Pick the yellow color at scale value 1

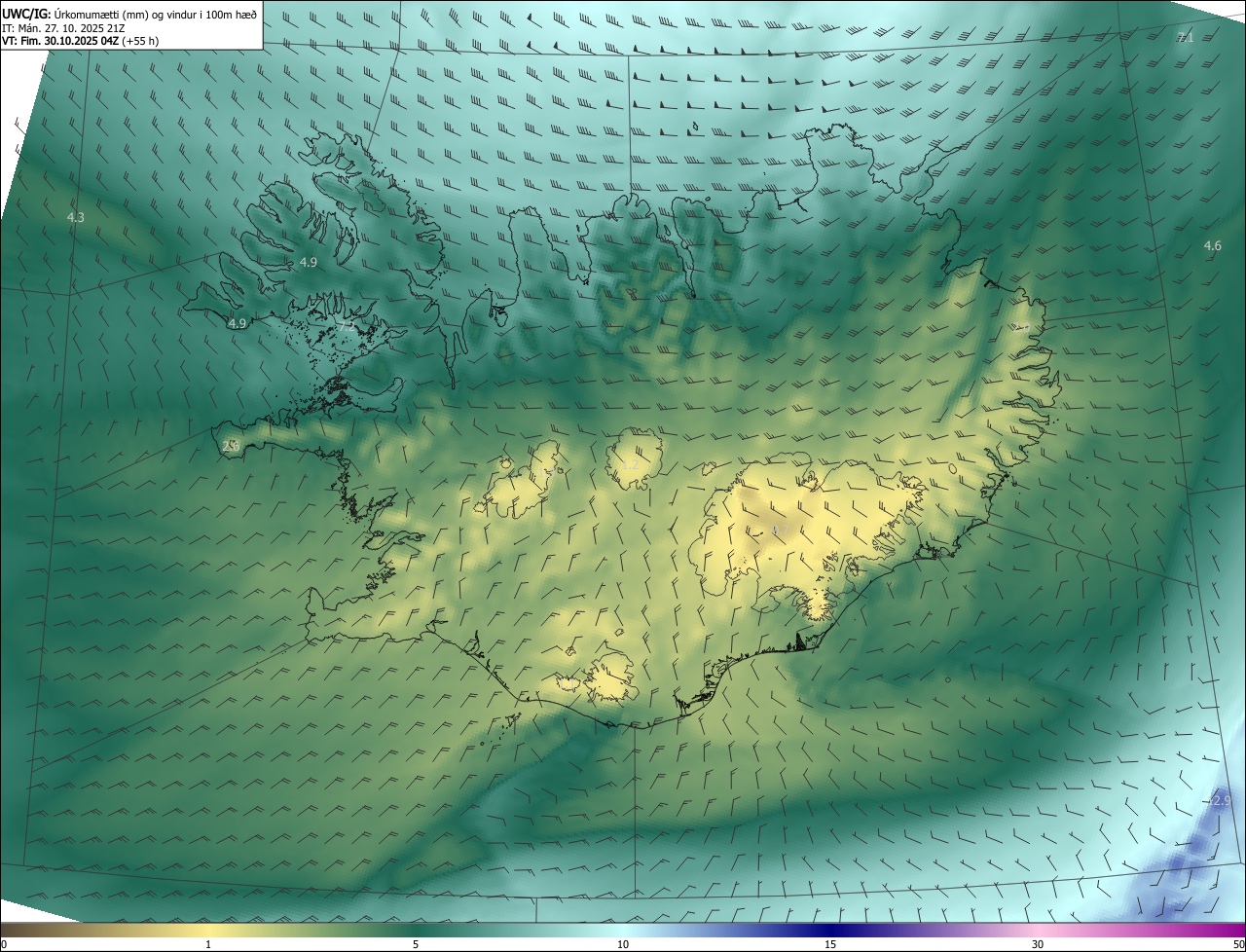coord(208,931)
